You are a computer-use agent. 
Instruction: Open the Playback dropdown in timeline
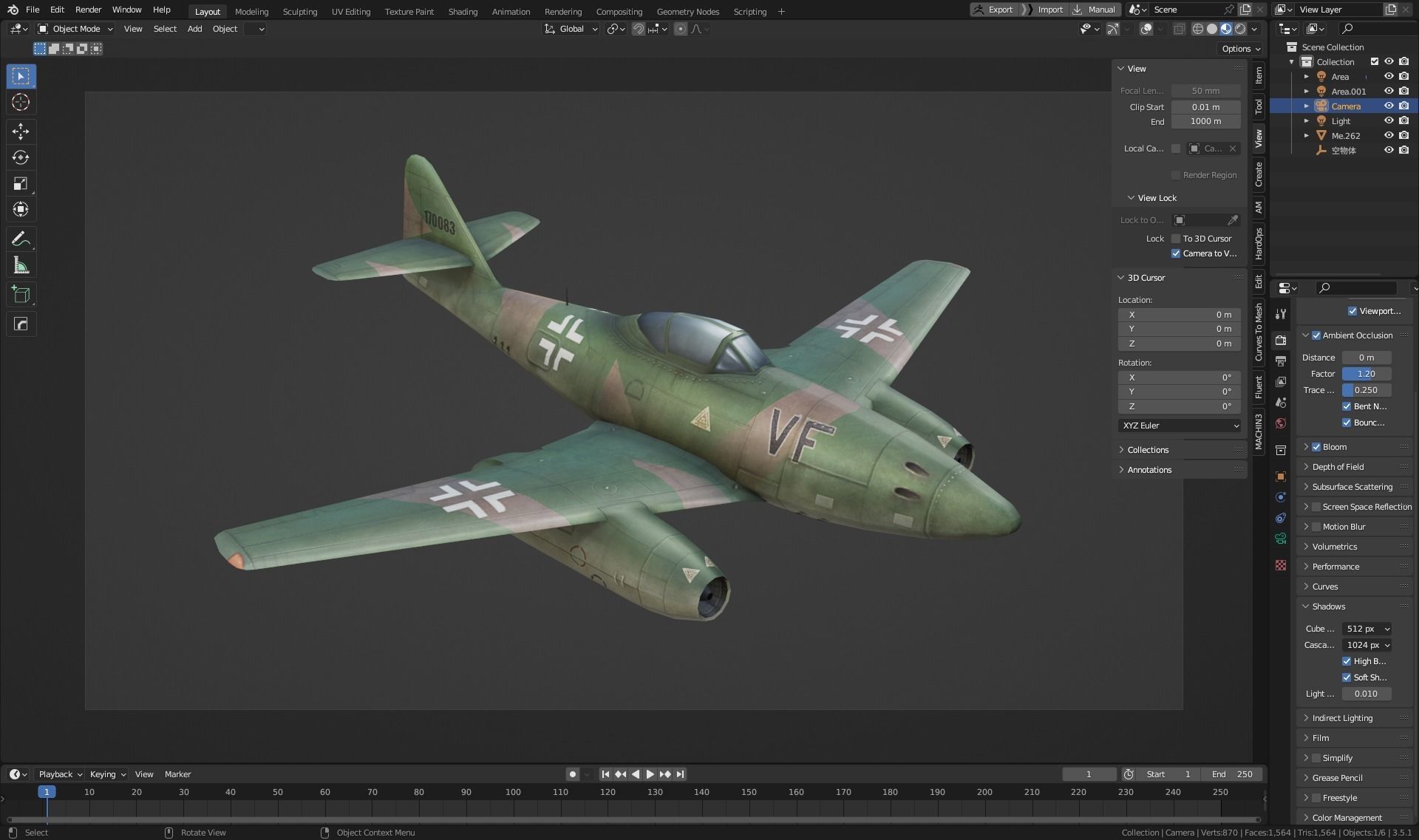[x=60, y=774]
